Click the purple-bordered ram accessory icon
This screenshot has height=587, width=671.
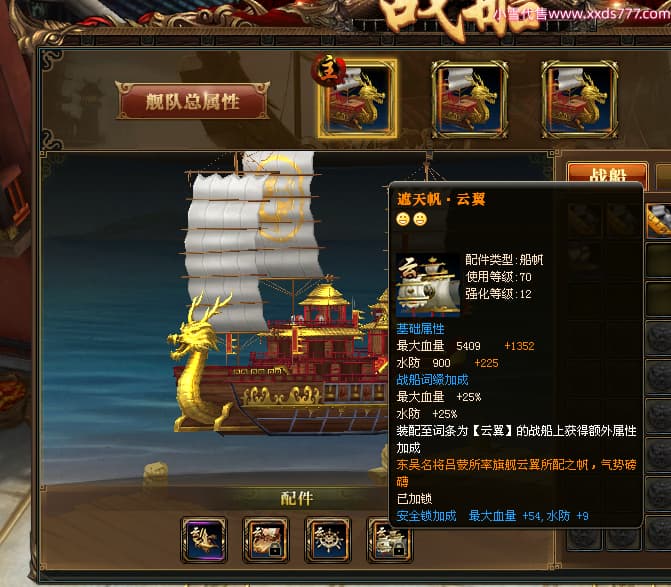pos(204,540)
